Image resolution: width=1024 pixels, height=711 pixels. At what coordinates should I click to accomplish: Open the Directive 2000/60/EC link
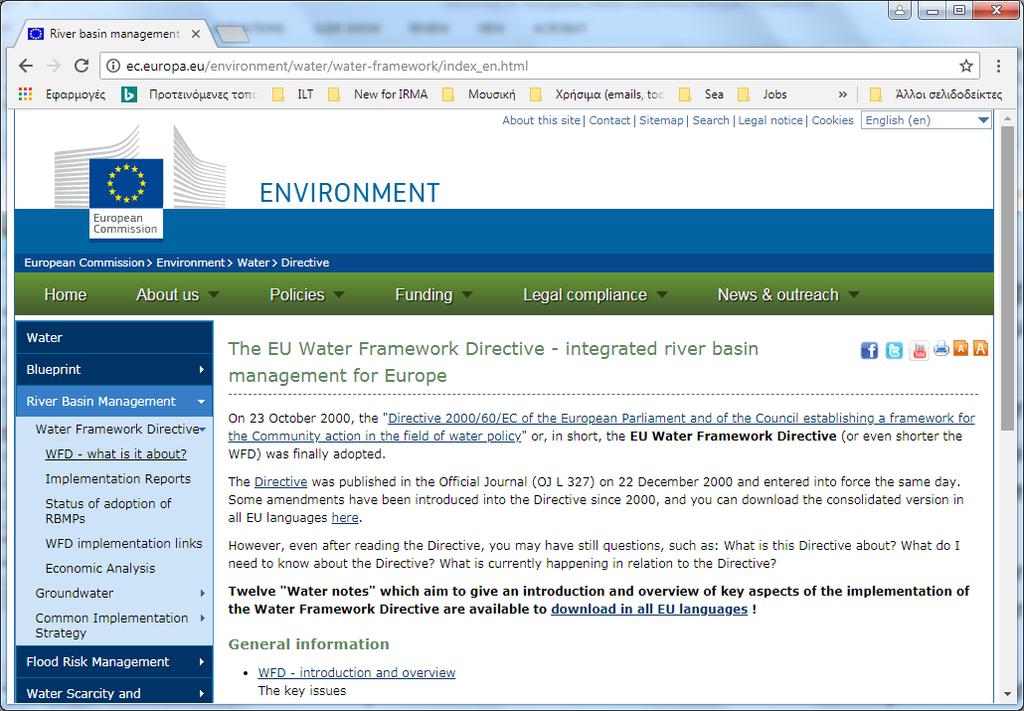pos(601,427)
